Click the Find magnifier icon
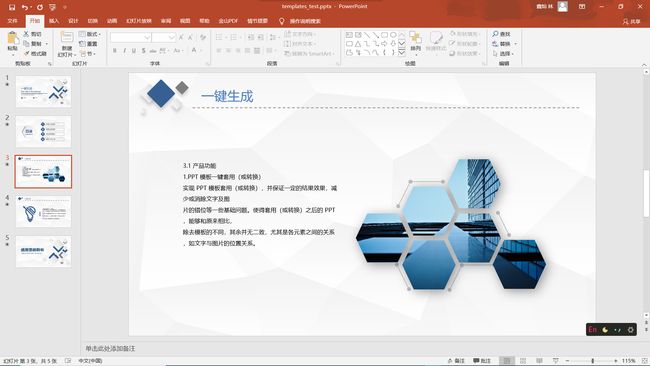 [495, 34]
